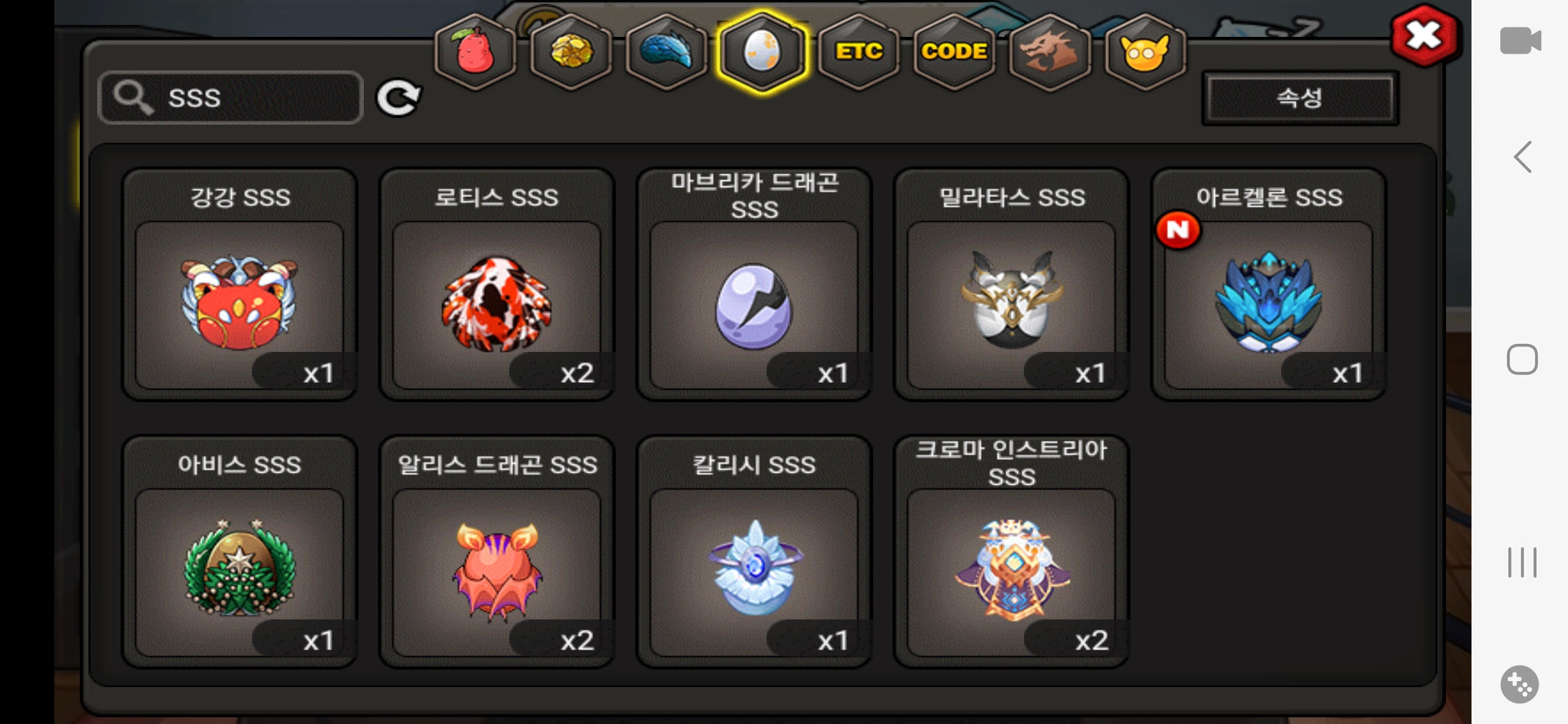Select the new 아르켈론 SSS egg
The width and height of the screenshot is (1568, 724).
coord(1268,284)
